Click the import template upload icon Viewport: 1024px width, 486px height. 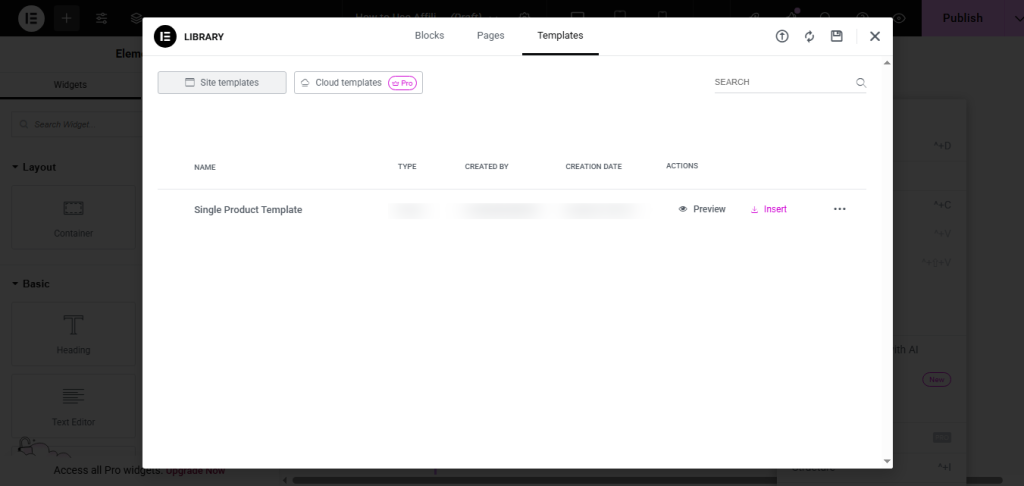point(782,36)
